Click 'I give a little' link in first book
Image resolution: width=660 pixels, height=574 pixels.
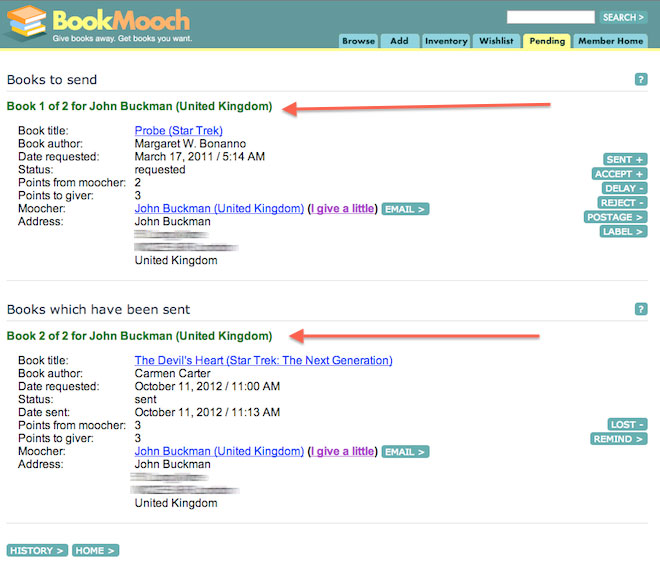(342, 209)
